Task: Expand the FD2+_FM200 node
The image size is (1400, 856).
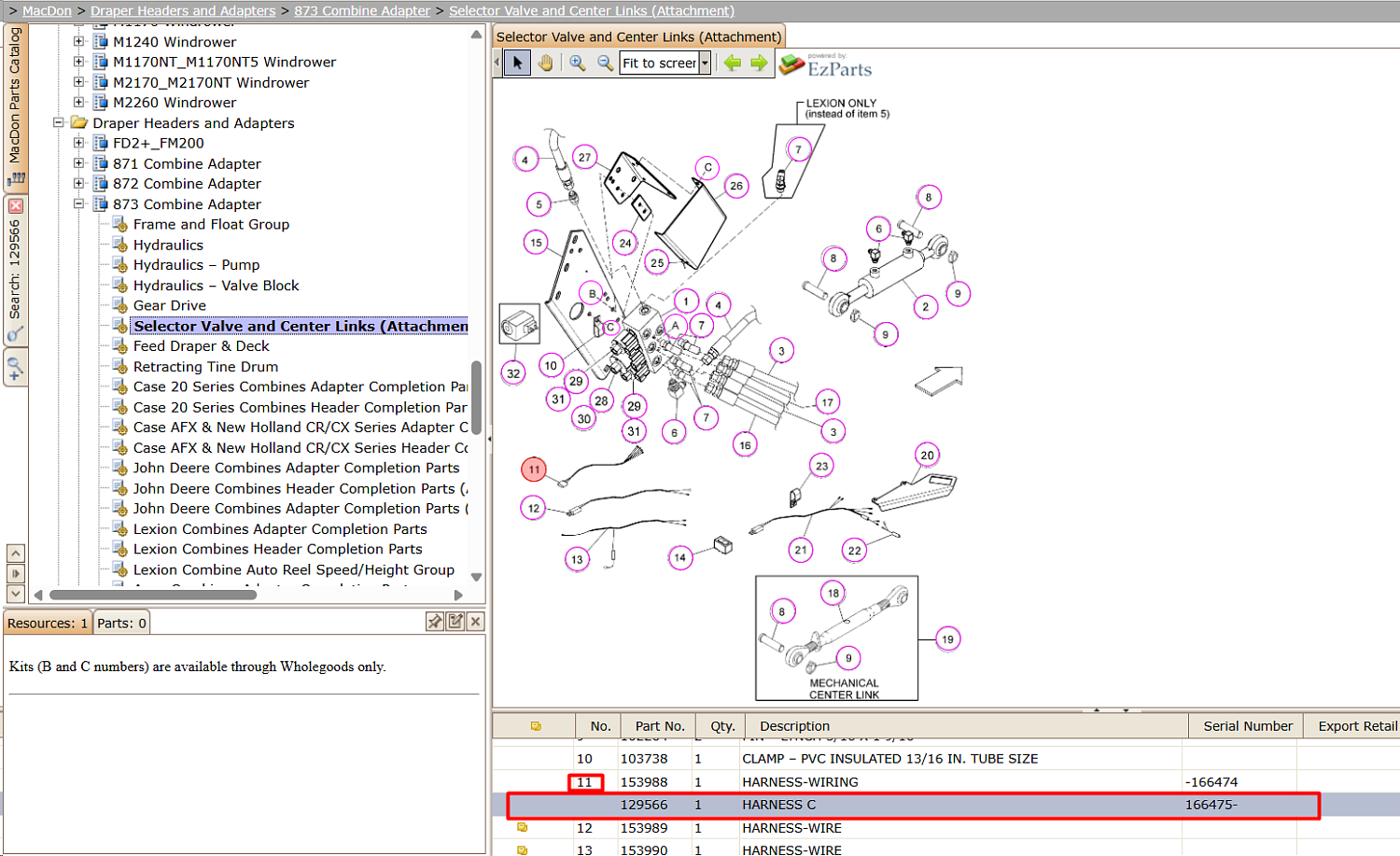Action: pos(79,143)
